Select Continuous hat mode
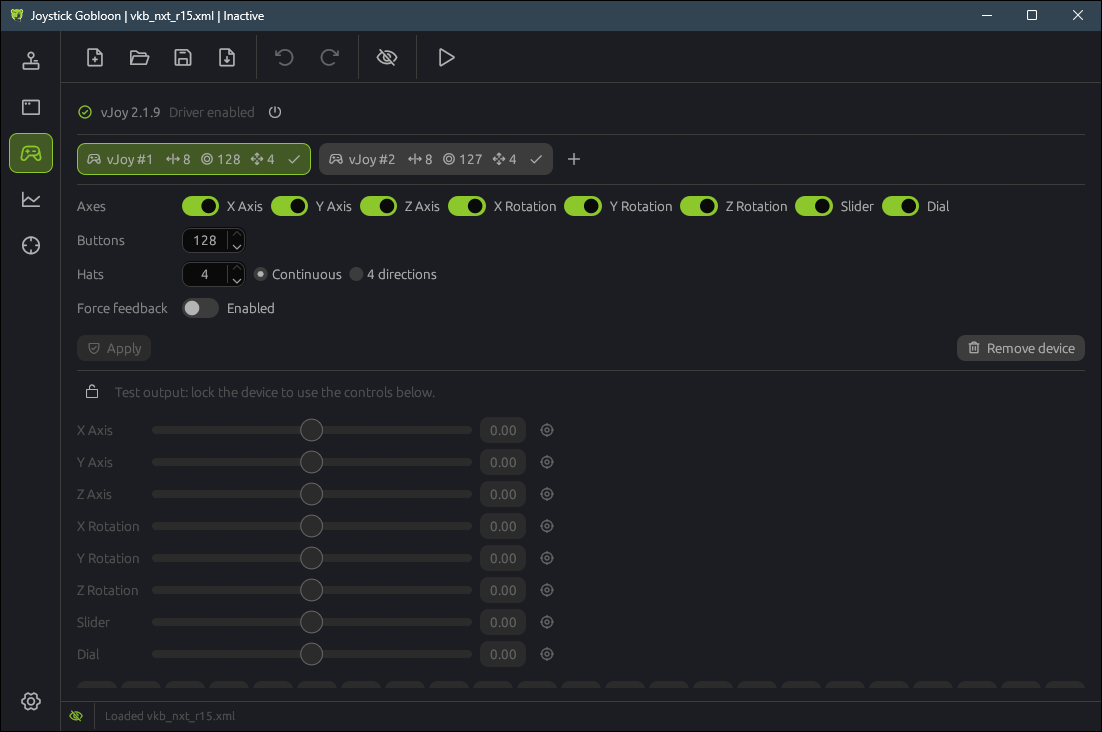The image size is (1102, 732). pos(261,275)
